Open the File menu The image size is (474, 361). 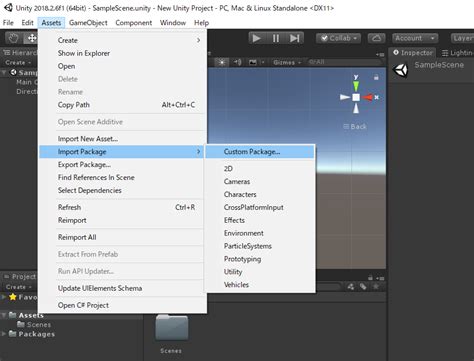tap(8, 23)
